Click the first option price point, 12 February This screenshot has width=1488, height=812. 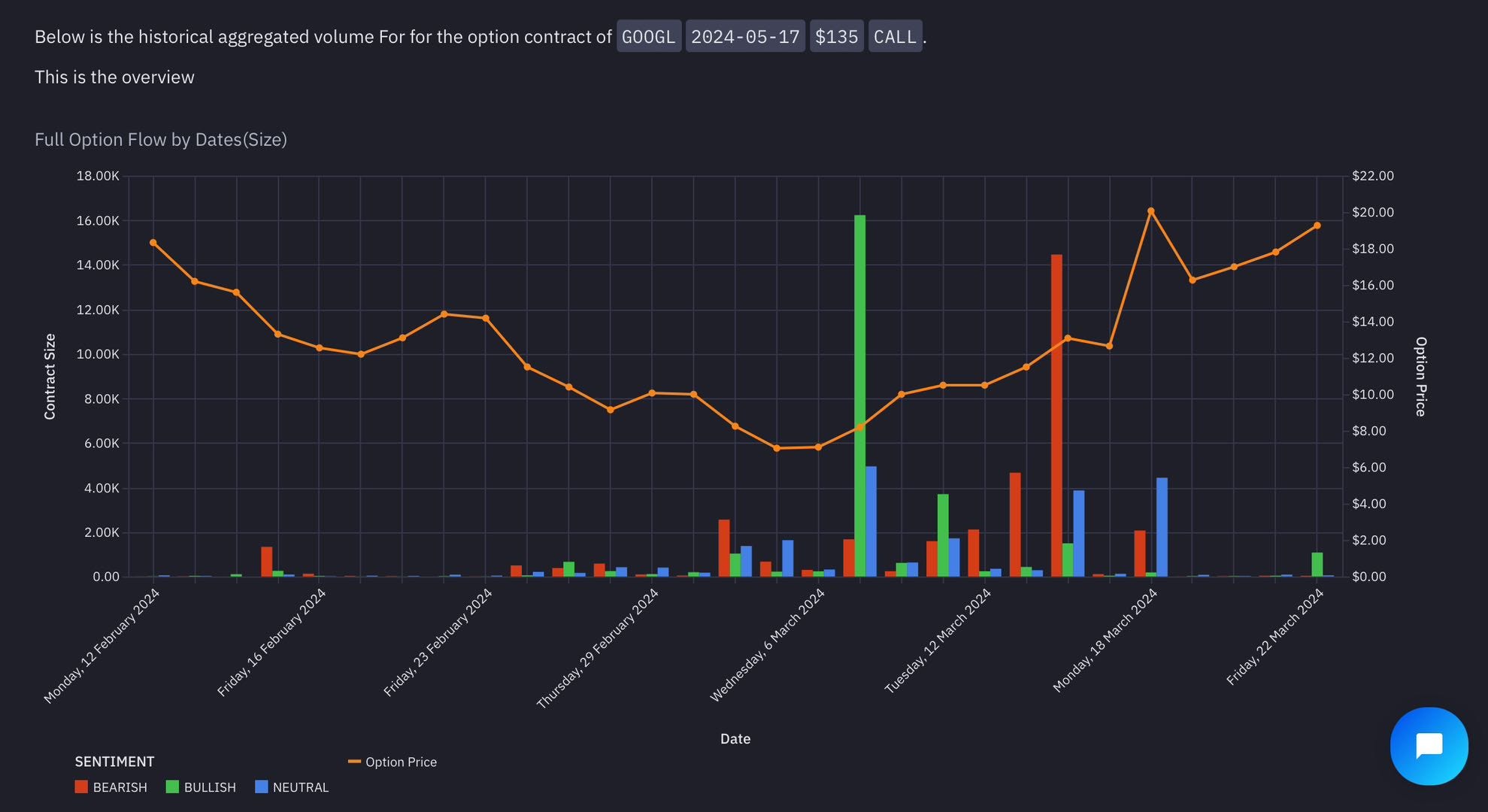point(153,243)
